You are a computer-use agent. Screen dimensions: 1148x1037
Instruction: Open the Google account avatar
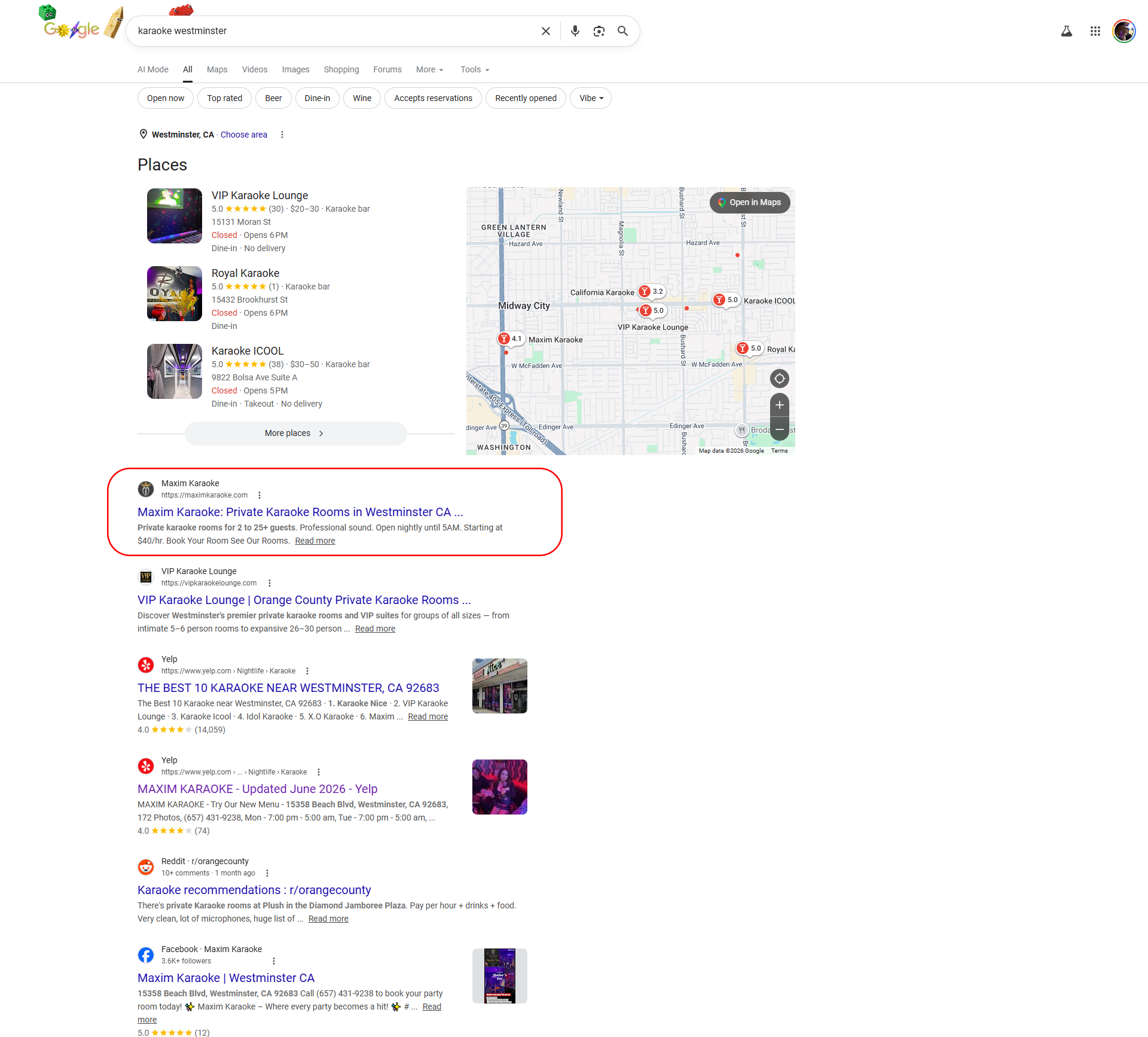1123,31
